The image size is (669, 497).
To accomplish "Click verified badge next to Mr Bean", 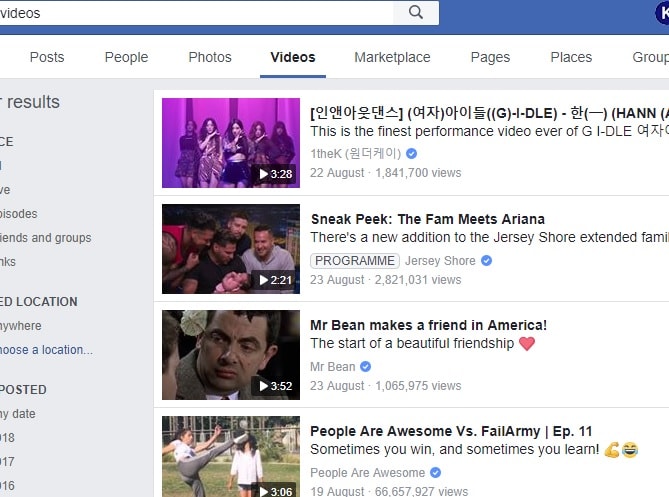I will click(366, 367).
